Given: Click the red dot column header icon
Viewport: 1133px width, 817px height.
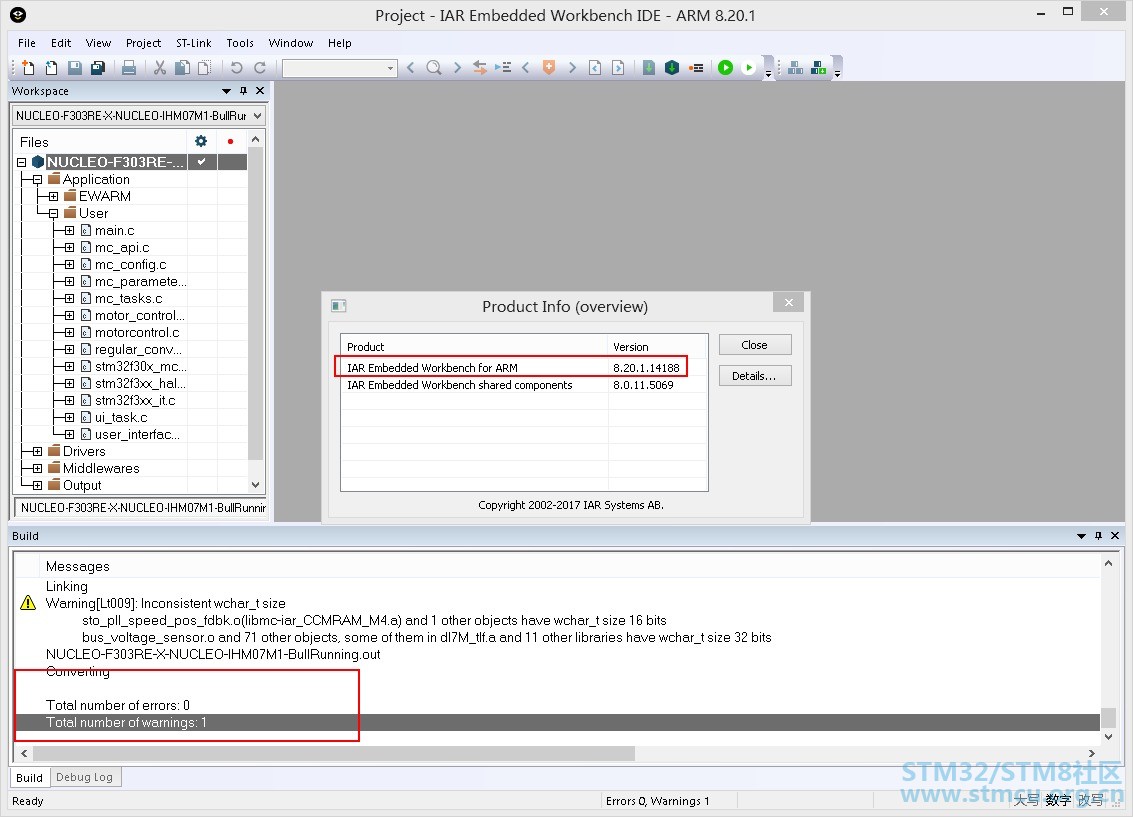Looking at the screenshot, I should (231, 142).
